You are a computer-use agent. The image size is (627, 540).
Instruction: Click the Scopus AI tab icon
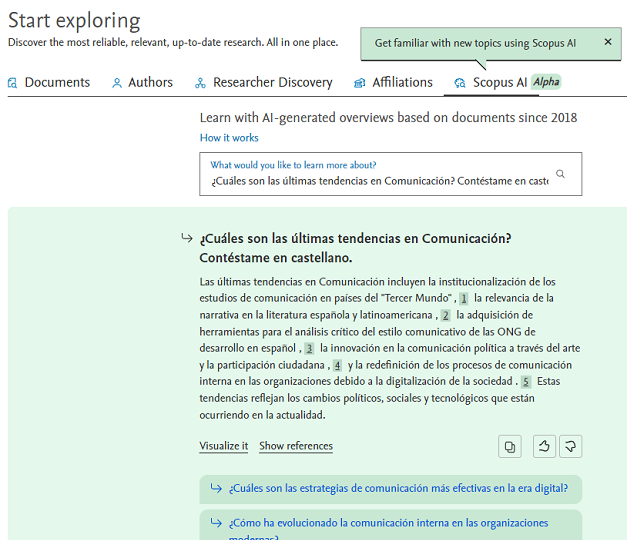click(459, 83)
